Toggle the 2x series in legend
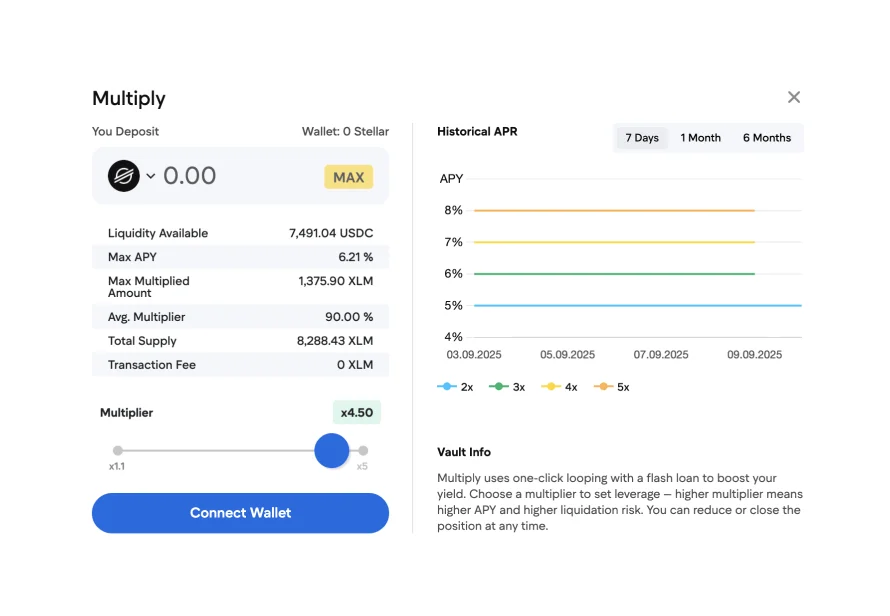This screenshot has width=890, height=616. click(x=456, y=387)
